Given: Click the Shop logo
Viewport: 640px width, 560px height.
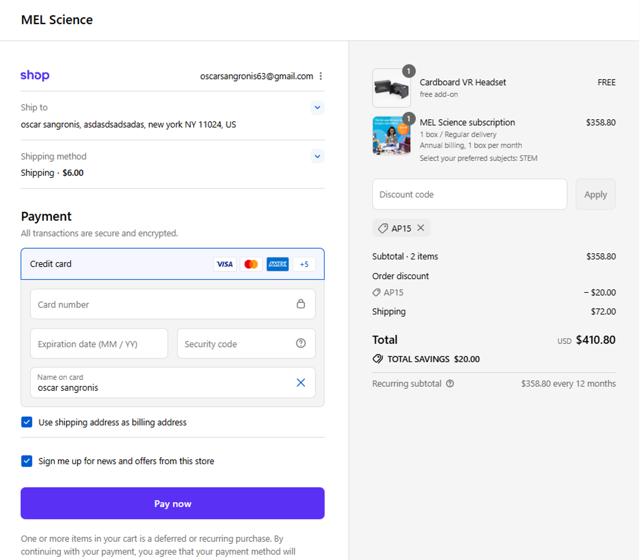Looking at the screenshot, I should pyautogui.click(x=35, y=76).
